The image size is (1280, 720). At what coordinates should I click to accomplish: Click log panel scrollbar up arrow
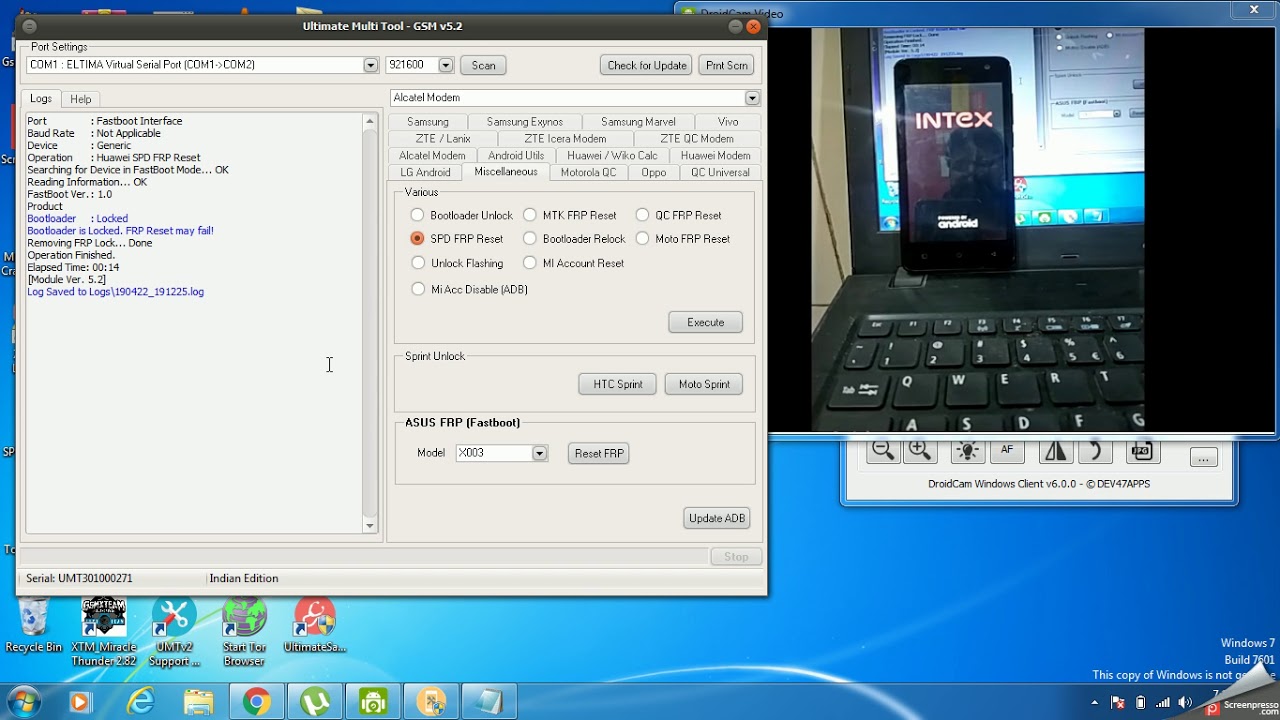(370, 121)
